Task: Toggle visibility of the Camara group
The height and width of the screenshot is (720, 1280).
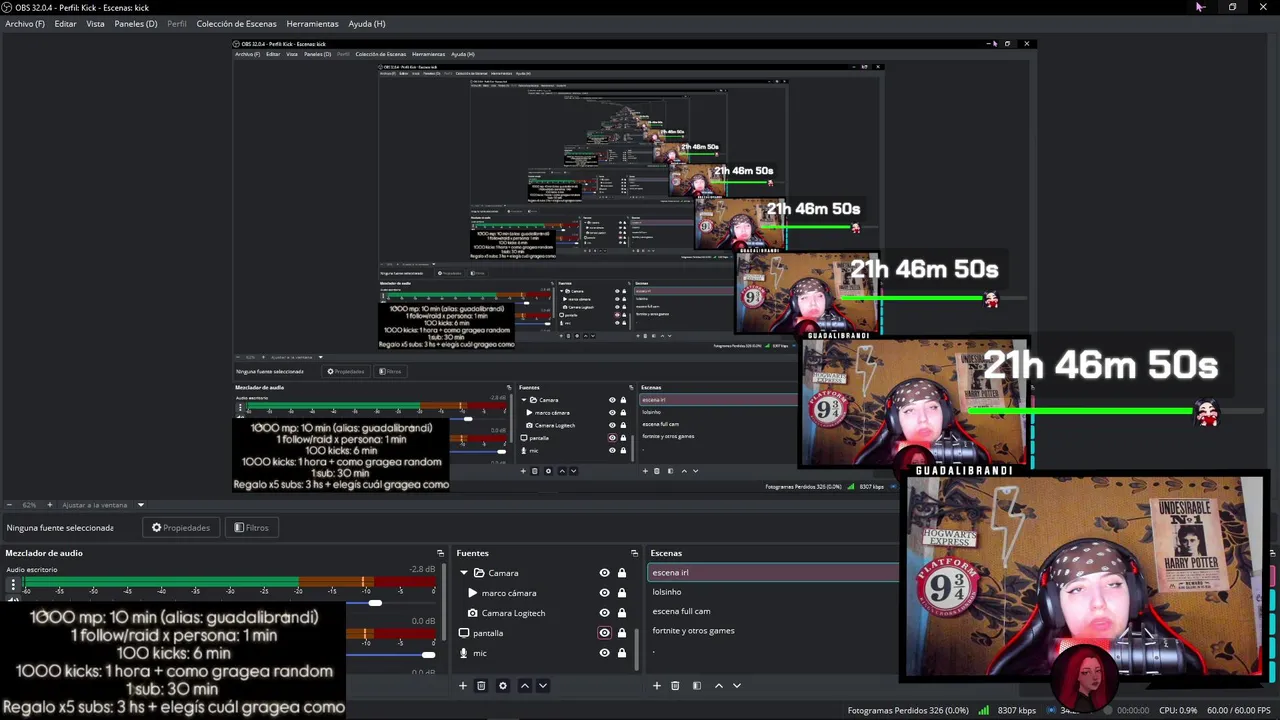Action: 604,573
